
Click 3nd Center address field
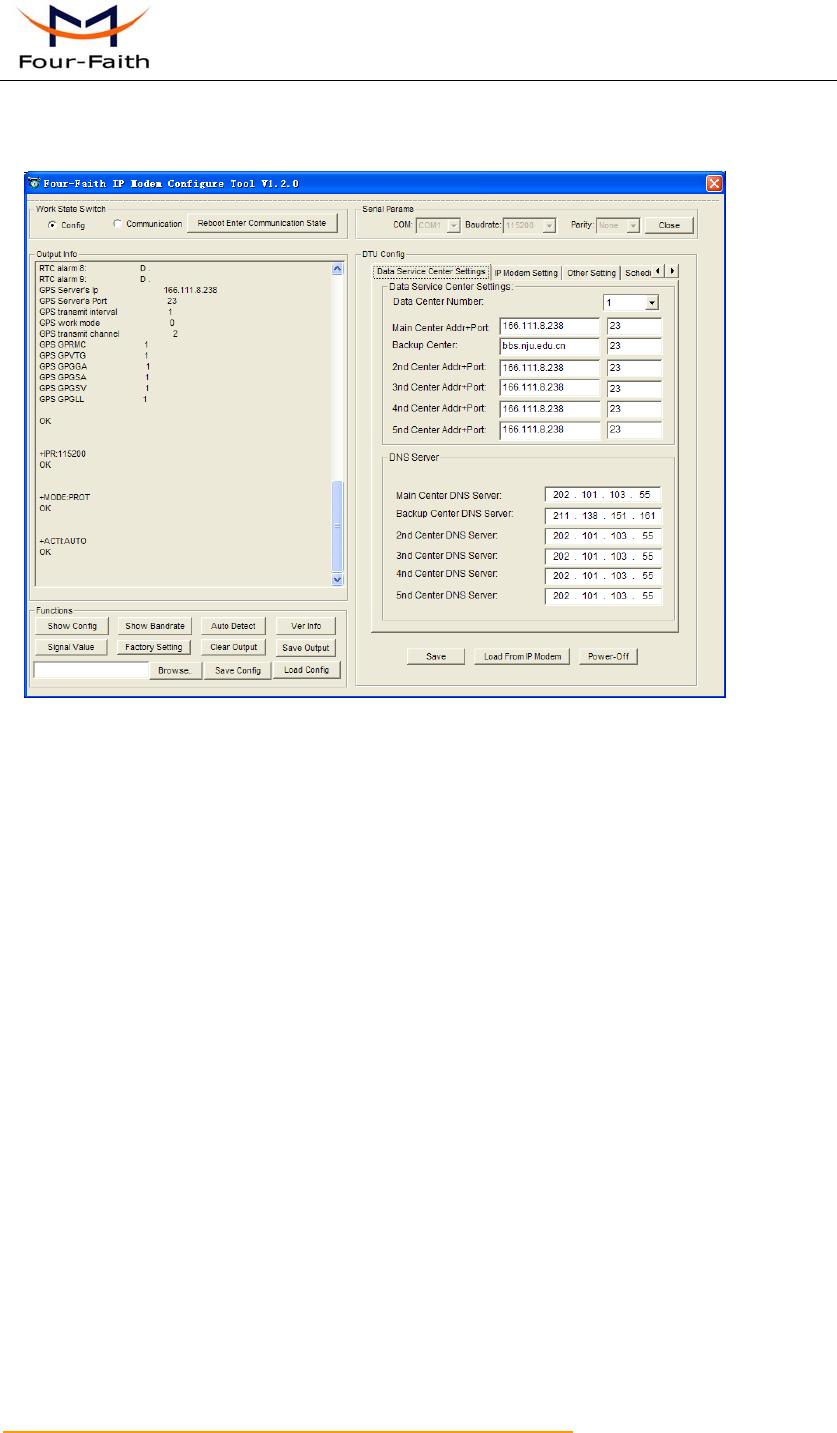549,388
